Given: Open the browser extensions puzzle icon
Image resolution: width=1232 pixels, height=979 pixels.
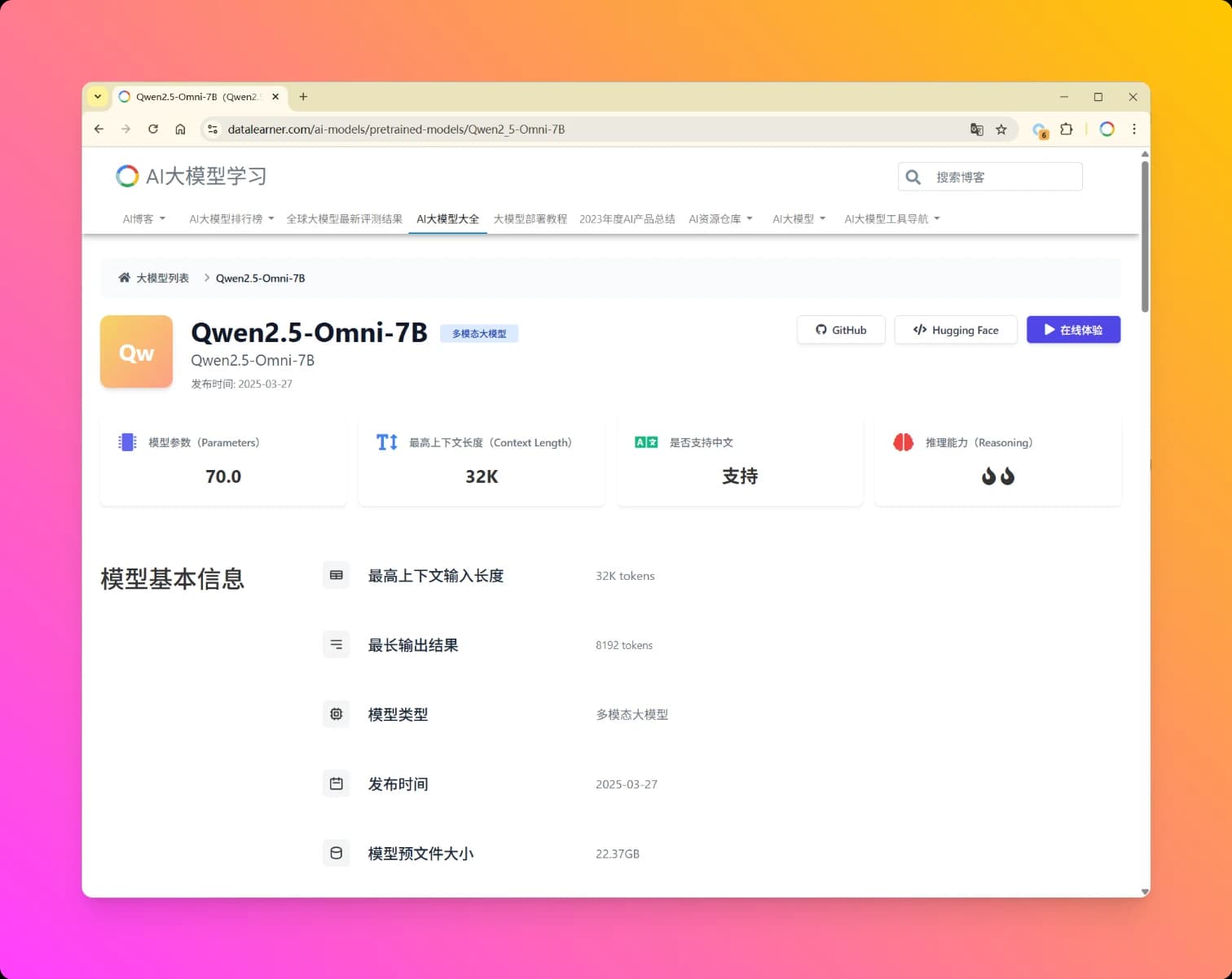Looking at the screenshot, I should [x=1067, y=130].
